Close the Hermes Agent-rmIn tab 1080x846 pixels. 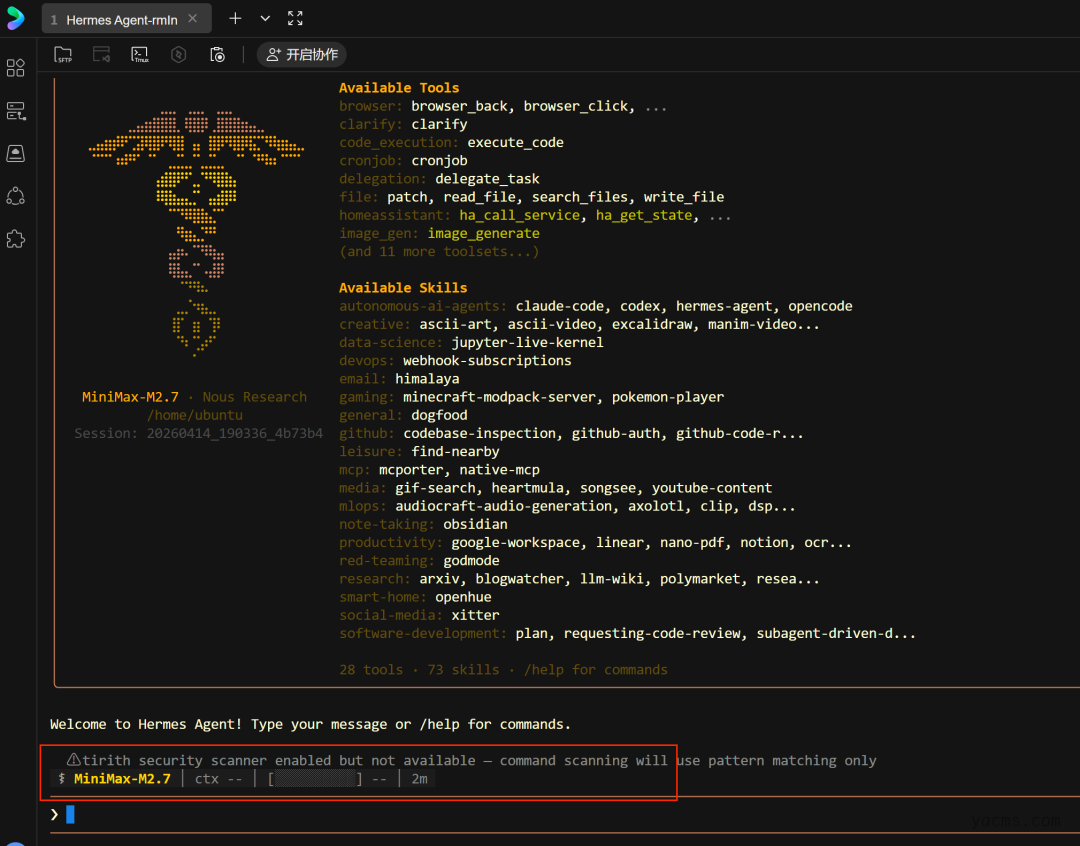193,19
